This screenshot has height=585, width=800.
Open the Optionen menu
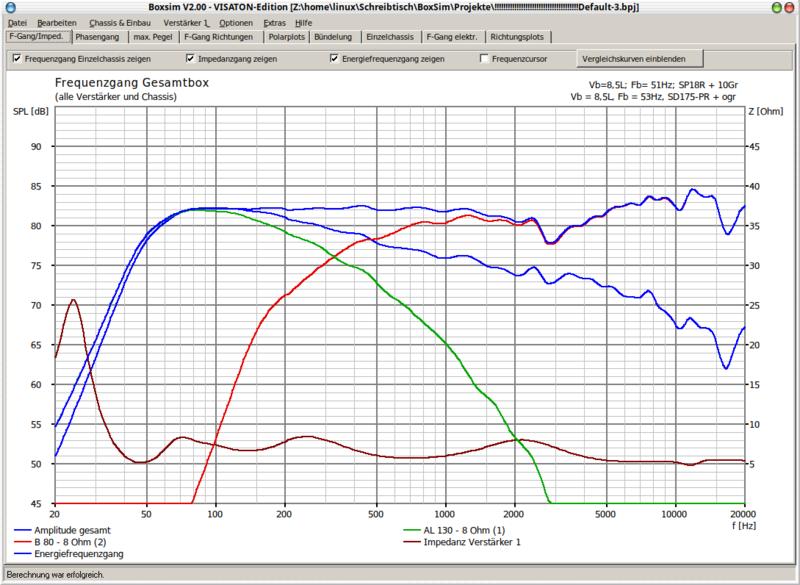[x=236, y=22]
